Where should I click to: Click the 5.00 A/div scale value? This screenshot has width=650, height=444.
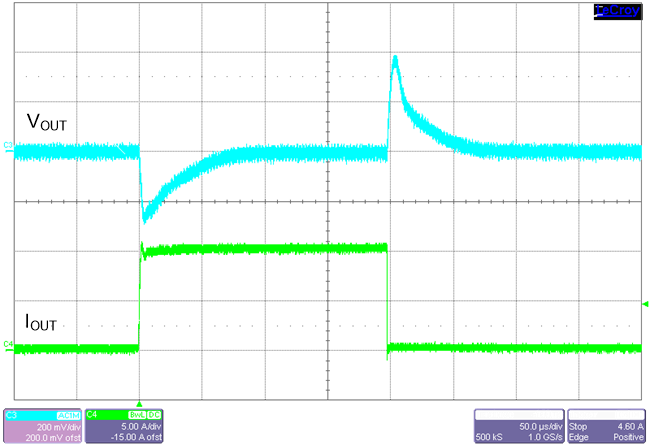tap(141, 427)
